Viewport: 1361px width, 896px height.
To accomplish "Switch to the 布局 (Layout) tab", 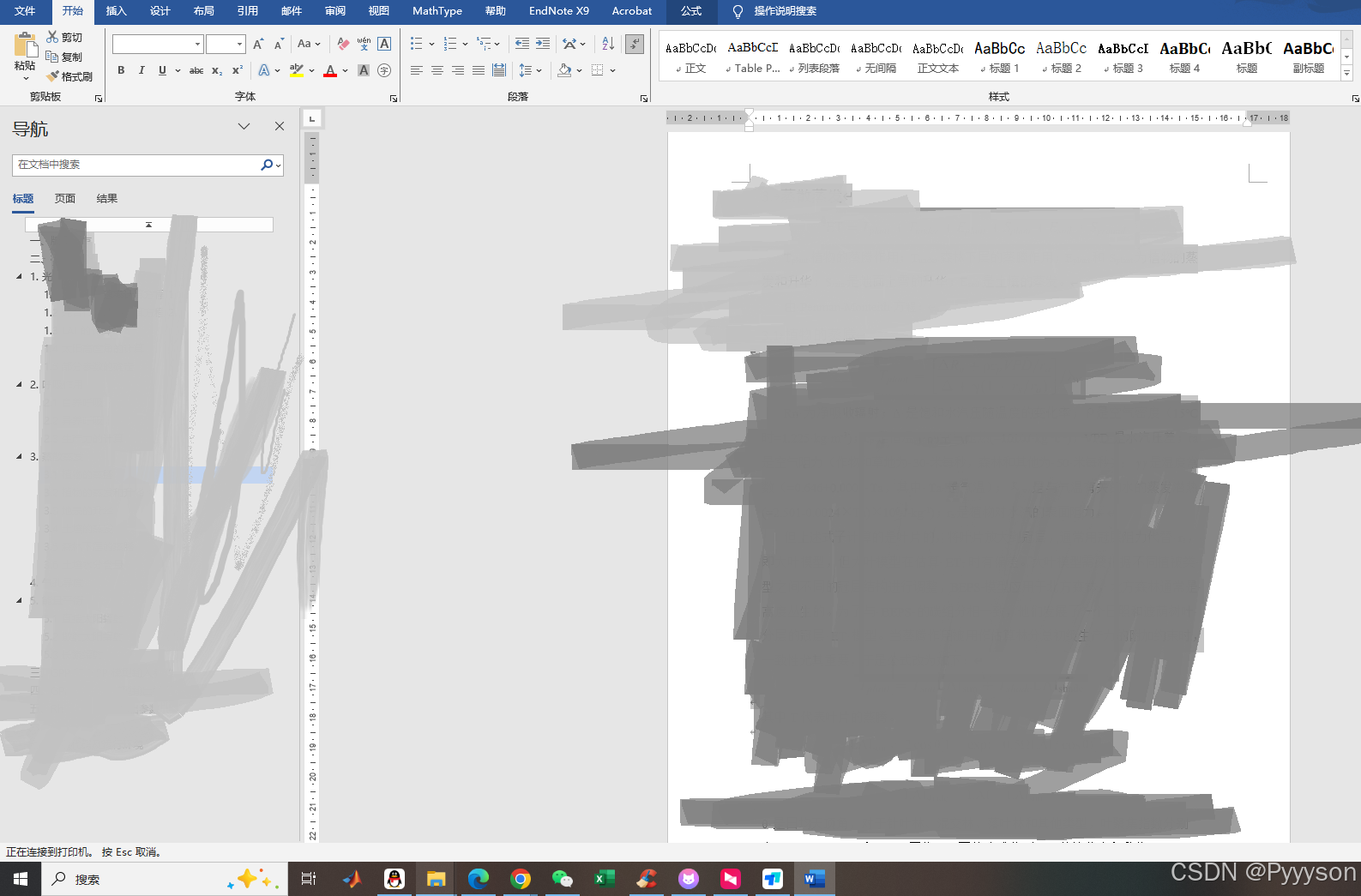I will [204, 11].
